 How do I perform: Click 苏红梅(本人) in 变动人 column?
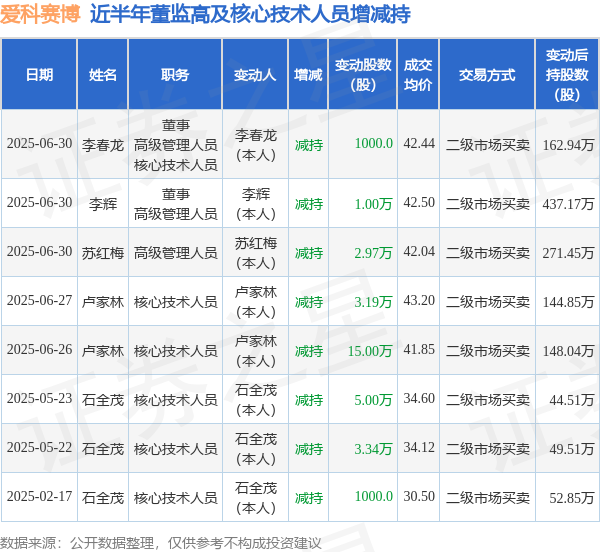pos(256,253)
